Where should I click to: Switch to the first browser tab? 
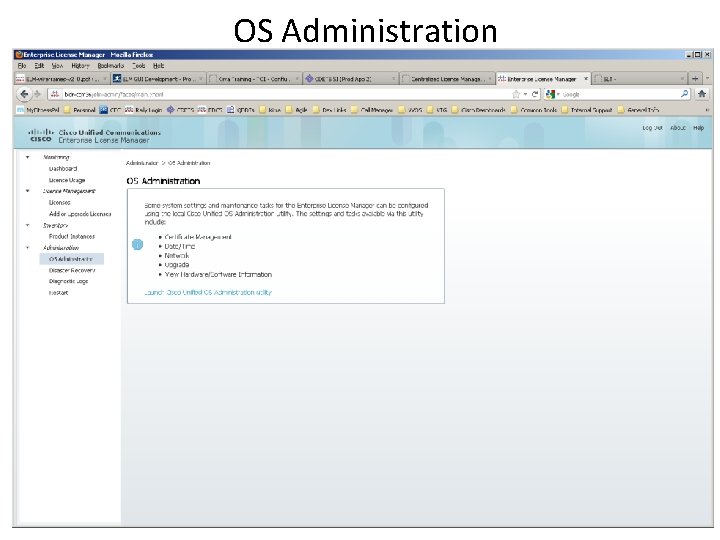[61, 79]
